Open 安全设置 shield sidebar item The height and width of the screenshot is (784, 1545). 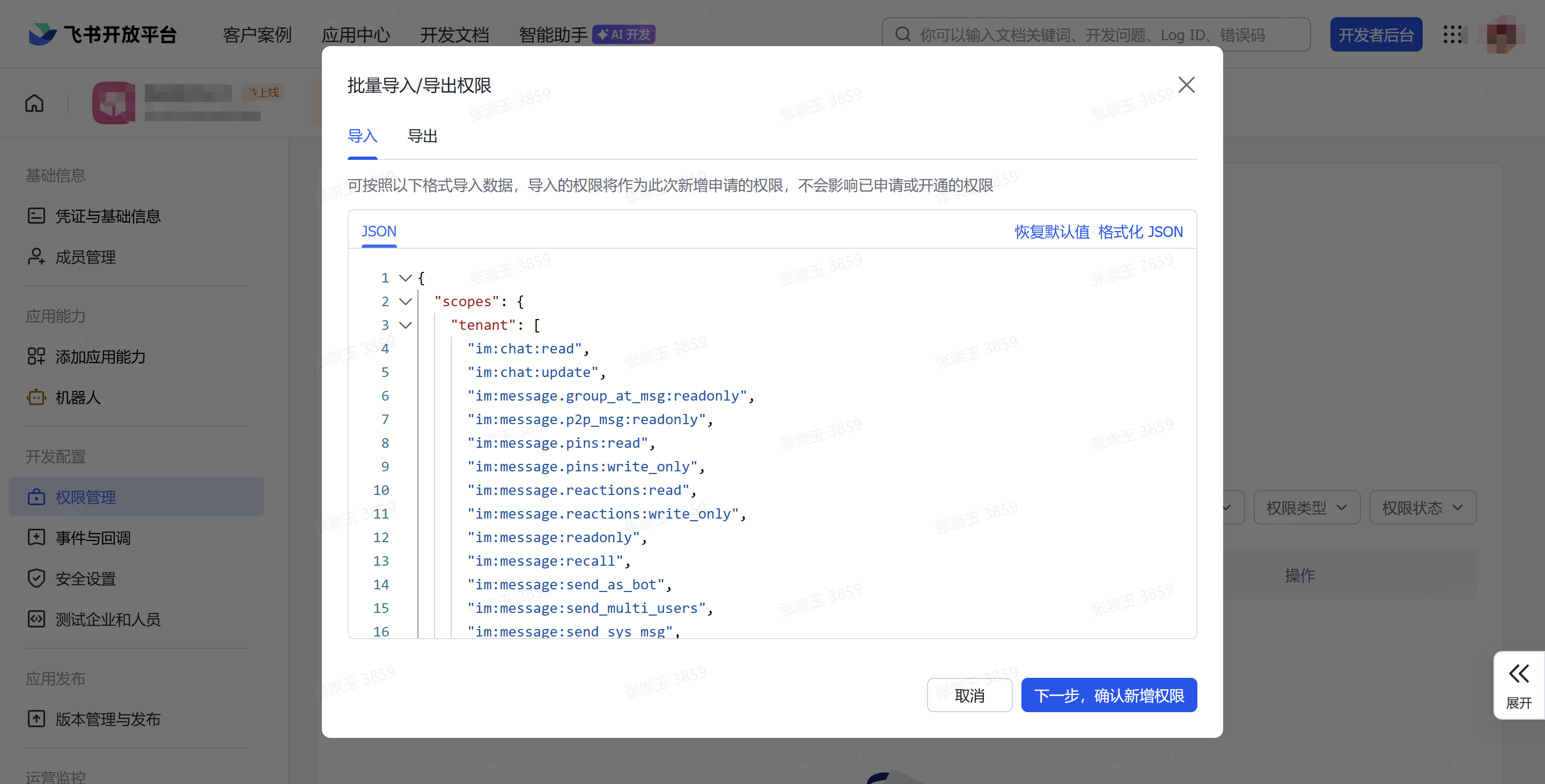click(85, 579)
